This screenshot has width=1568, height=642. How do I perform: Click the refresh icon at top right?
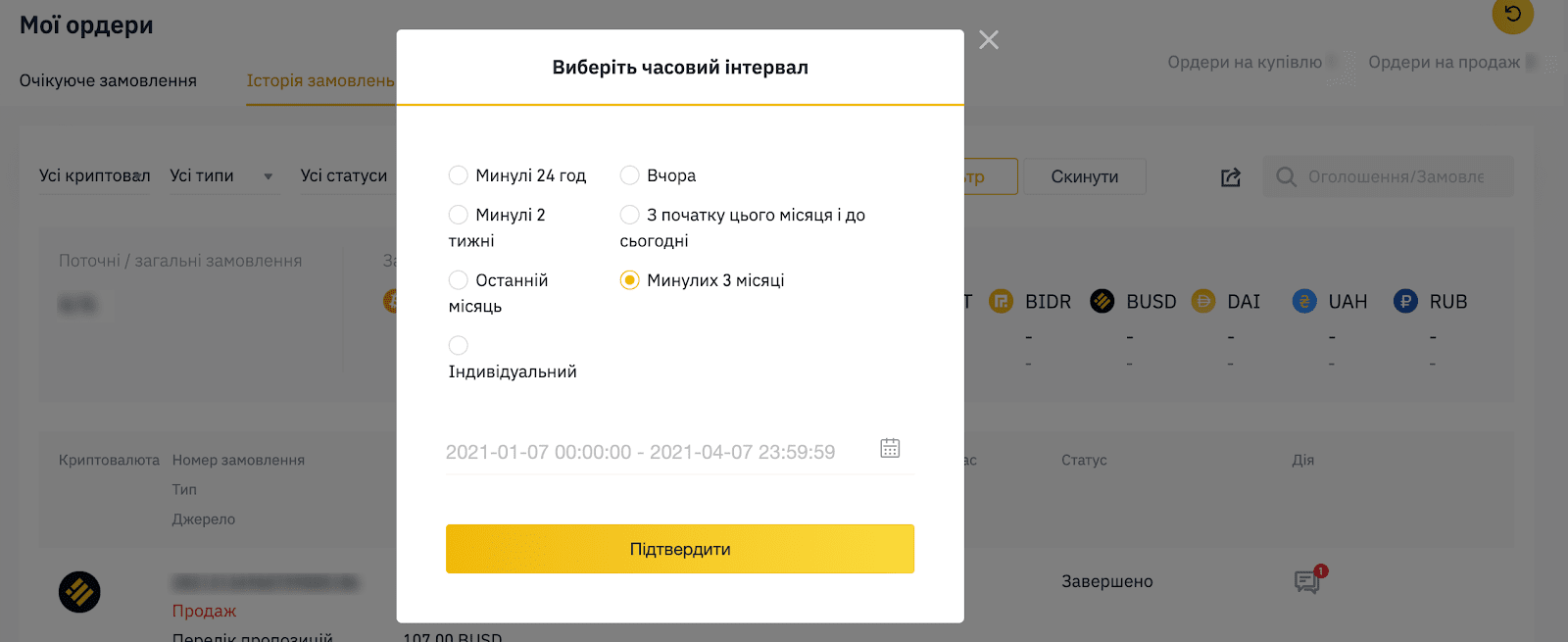[x=1512, y=14]
